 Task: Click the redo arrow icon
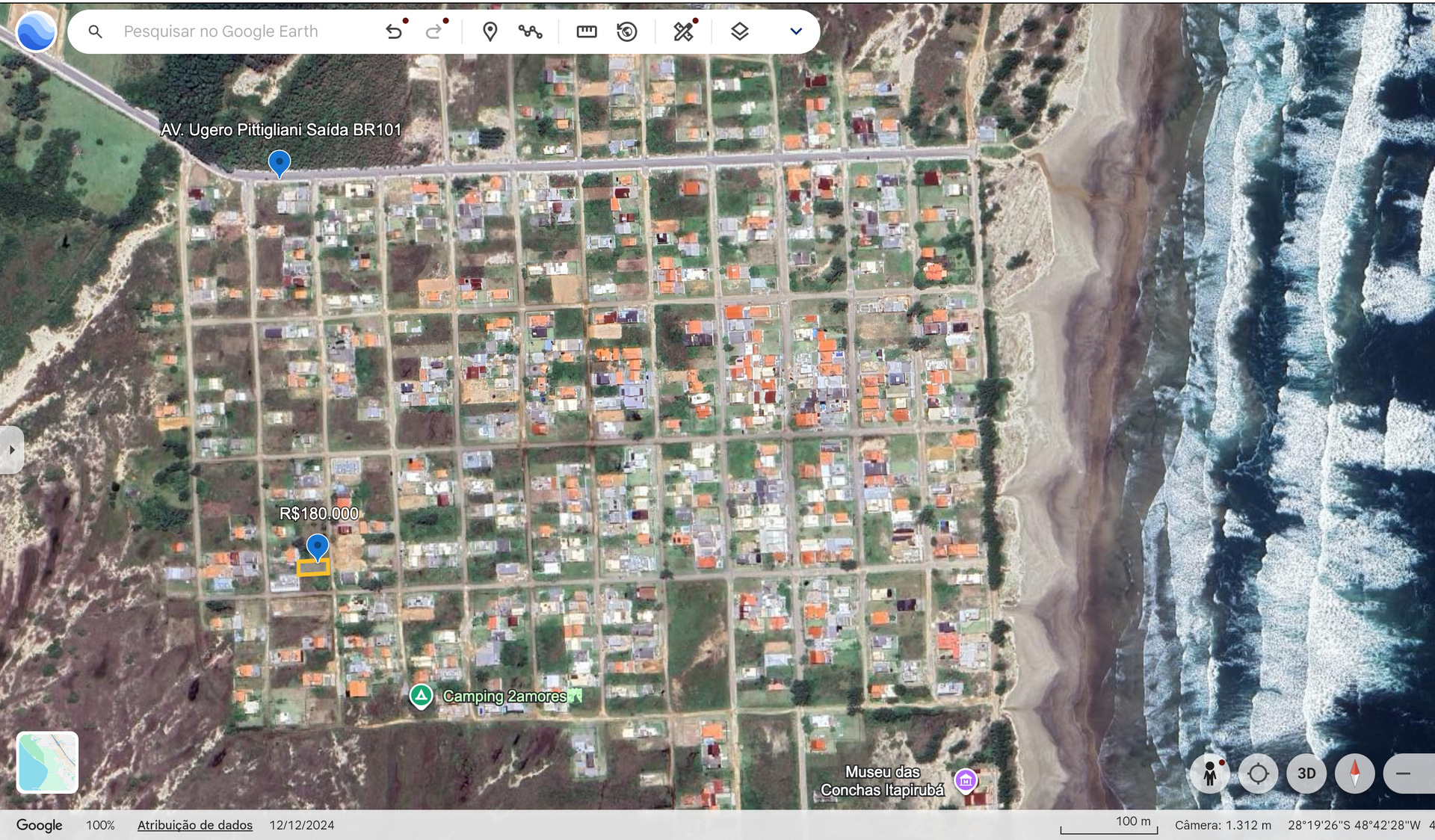[x=433, y=31]
